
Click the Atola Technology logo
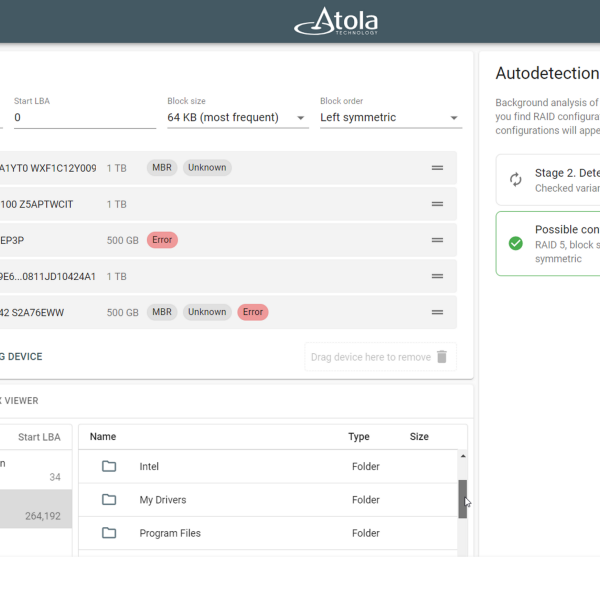tap(336, 21)
